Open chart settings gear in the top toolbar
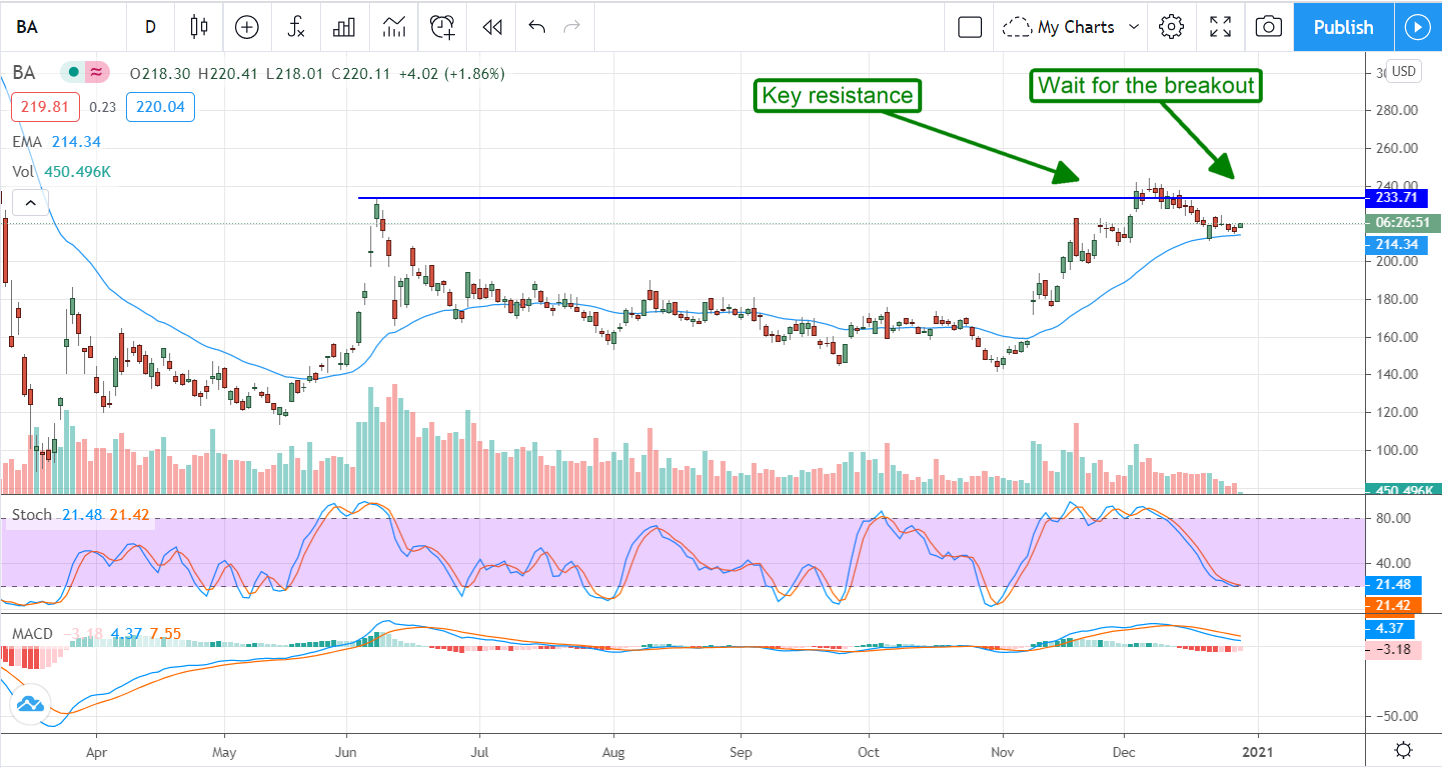This screenshot has height=768, width=1442. pyautogui.click(x=1171, y=27)
